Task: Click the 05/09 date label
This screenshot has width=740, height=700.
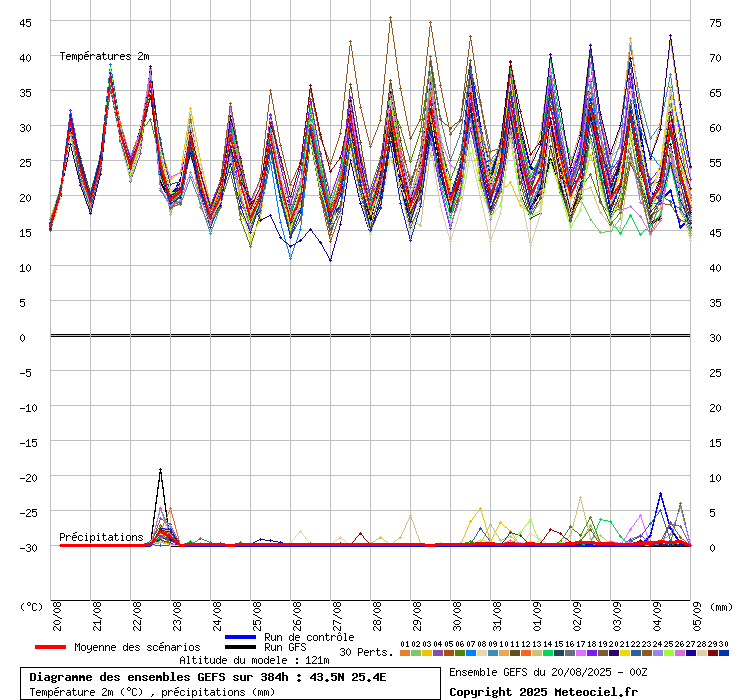Action: [x=697, y=616]
